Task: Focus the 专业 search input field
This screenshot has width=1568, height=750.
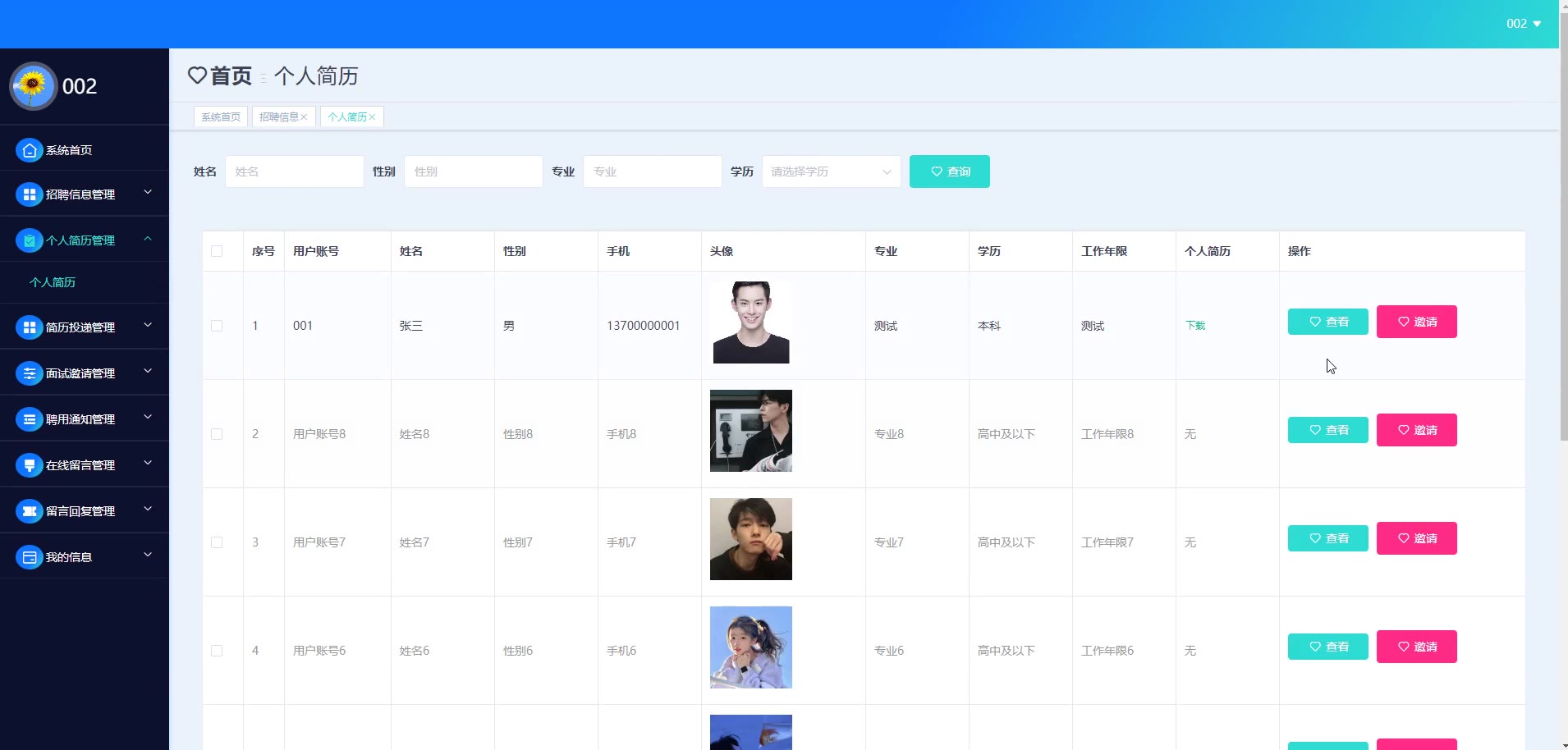Action: click(653, 171)
